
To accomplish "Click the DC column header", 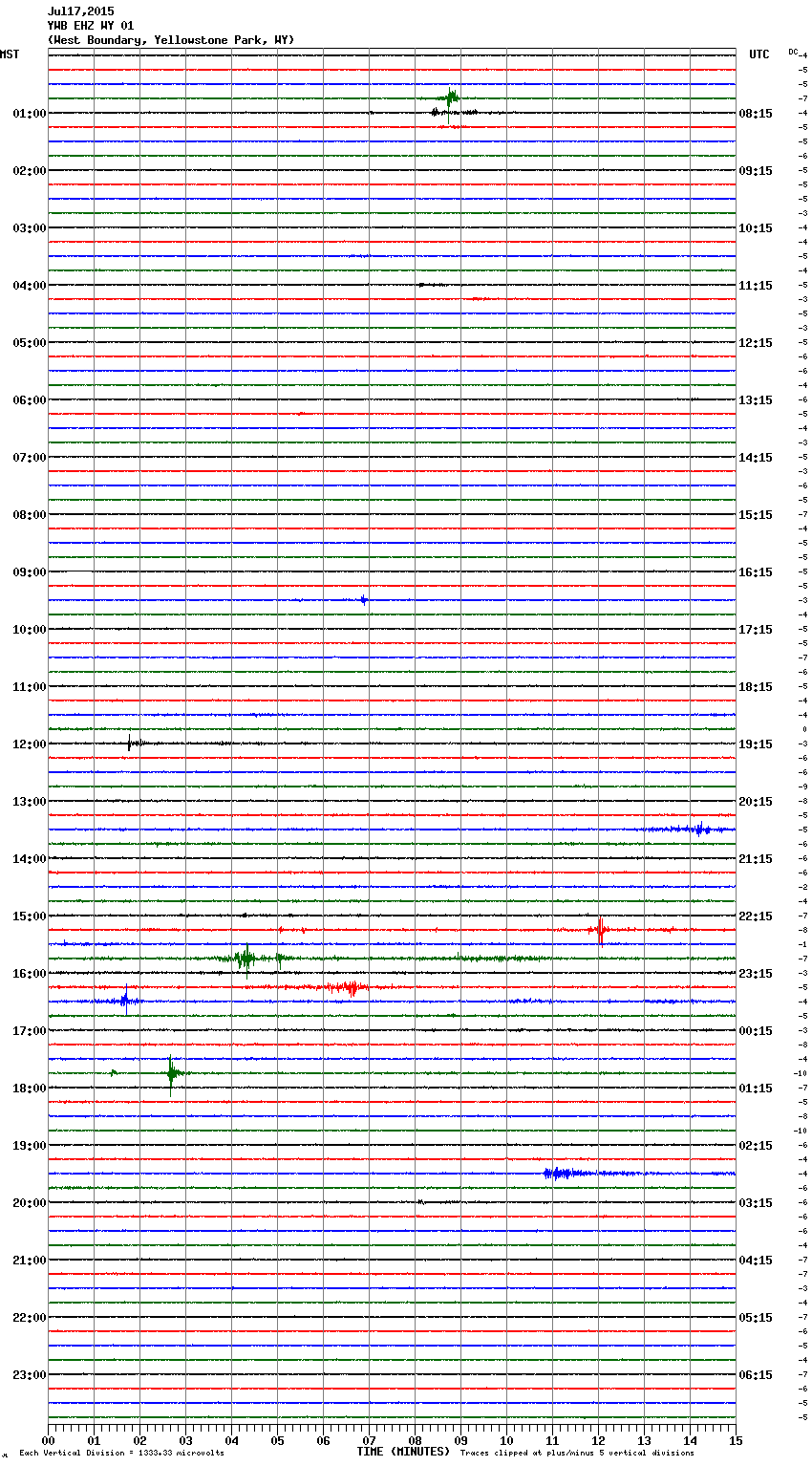I will click(793, 52).
